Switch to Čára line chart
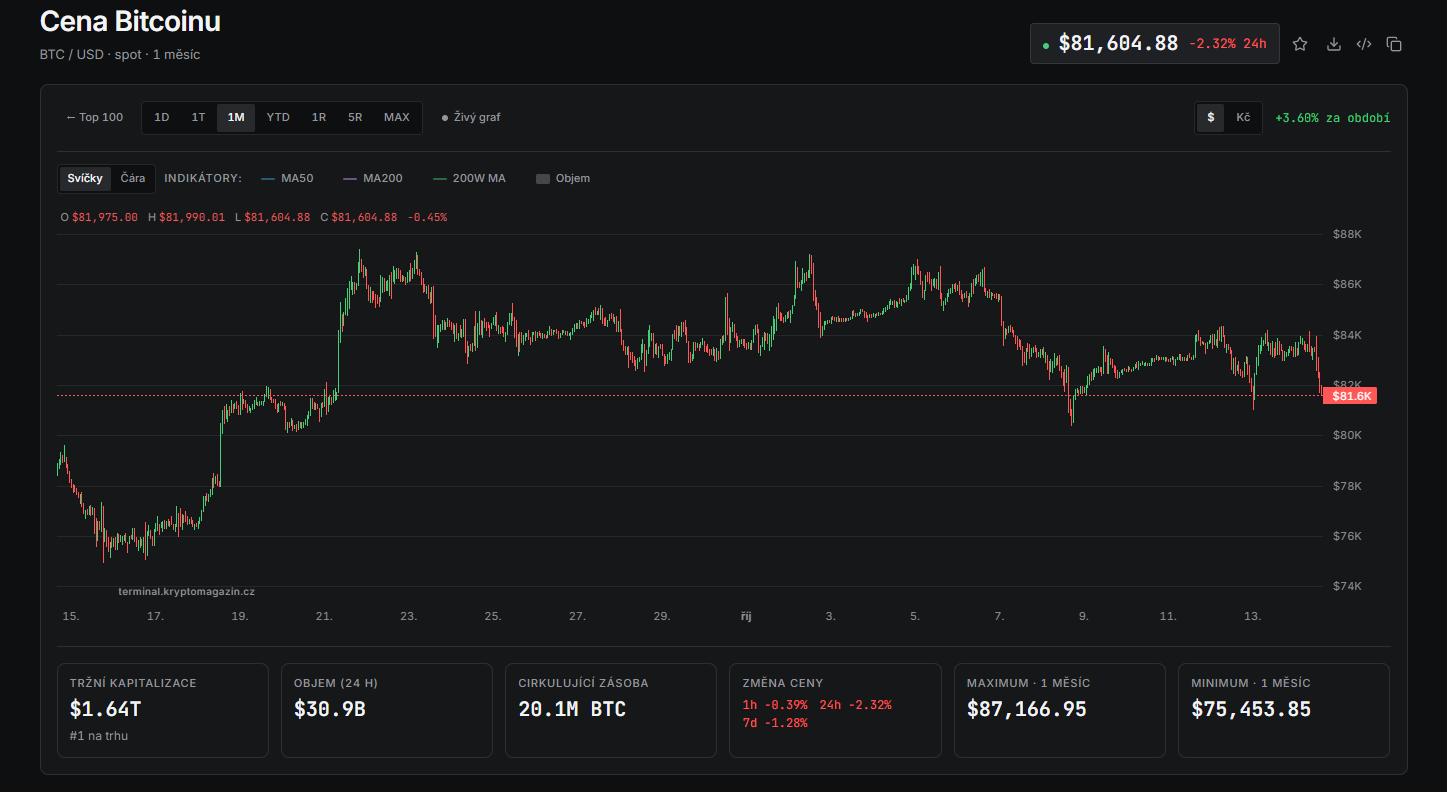This screenshot has width=1447, height=792. tap(133, 178)
